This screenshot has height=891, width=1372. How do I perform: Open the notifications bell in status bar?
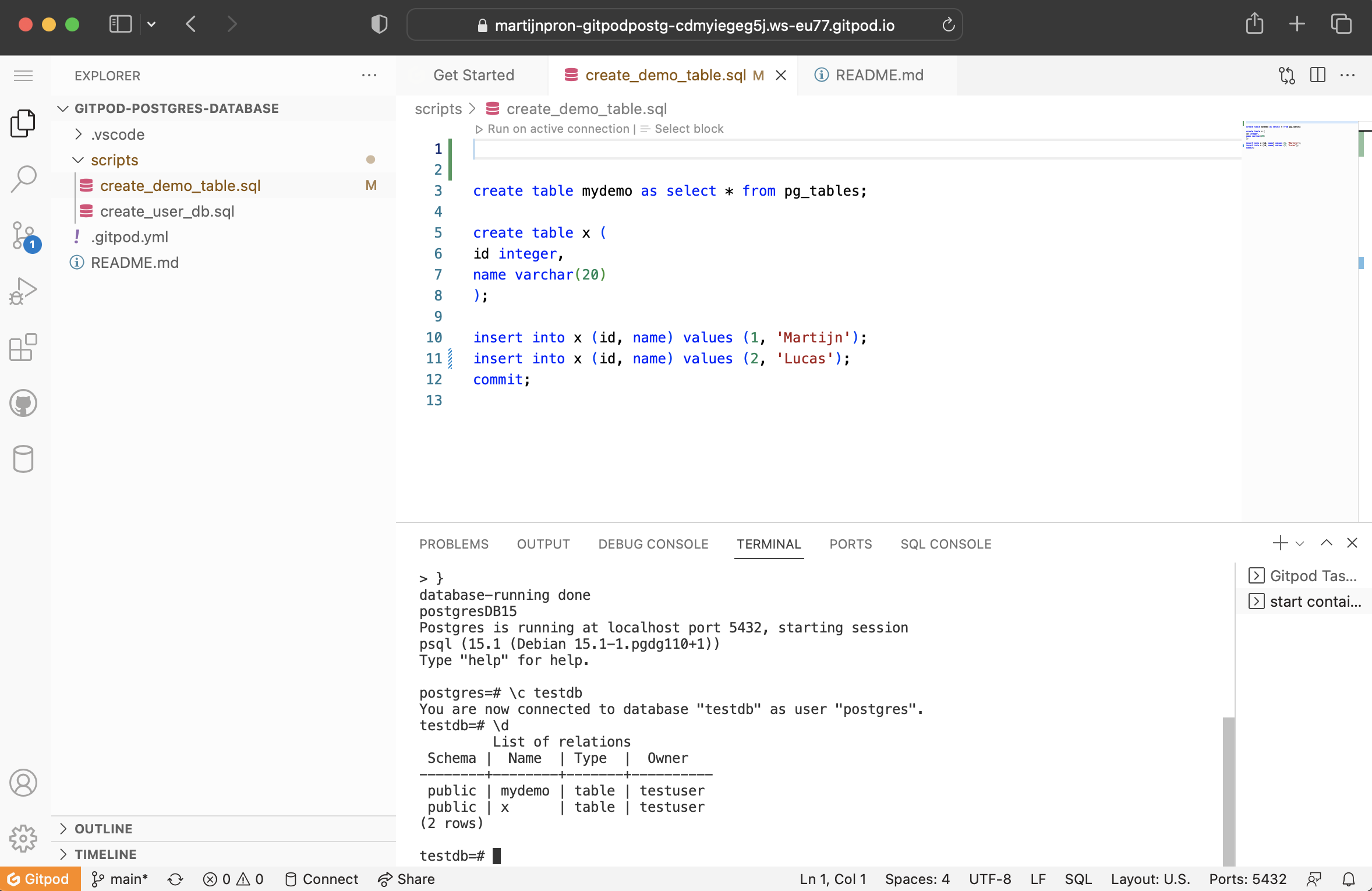[x=1349, y=879]
